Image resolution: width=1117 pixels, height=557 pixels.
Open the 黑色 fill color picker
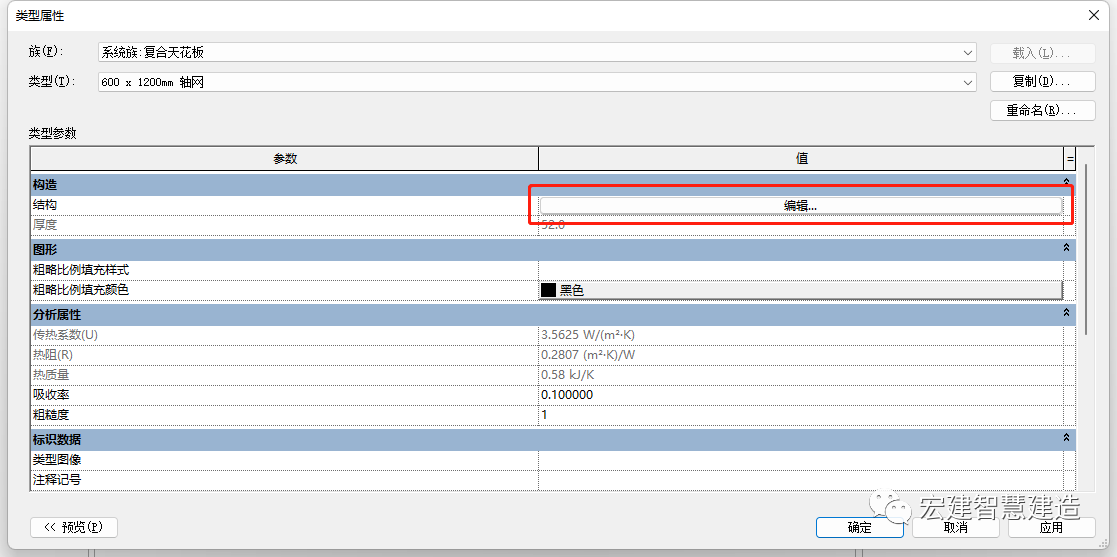pos(801,290)
